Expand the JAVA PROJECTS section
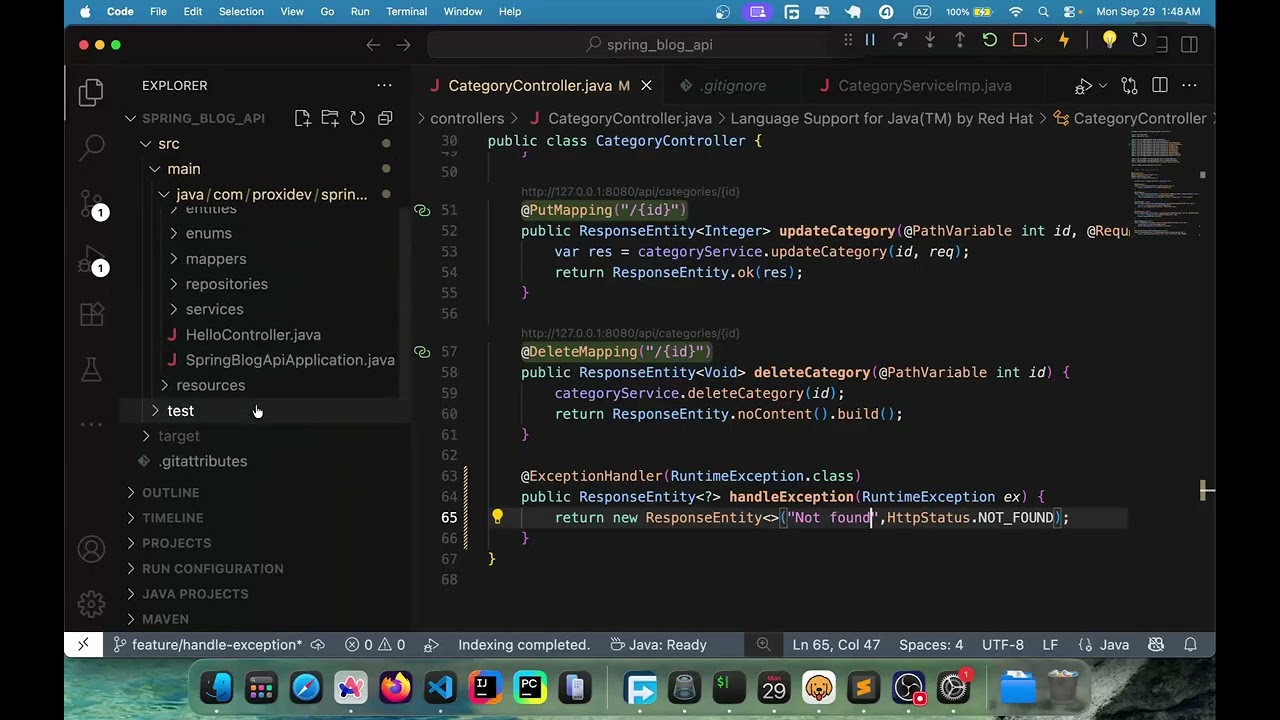Image resolution: width=1280 pixels, height=720 pixels. pyautogui.click(x=130, y=594)
